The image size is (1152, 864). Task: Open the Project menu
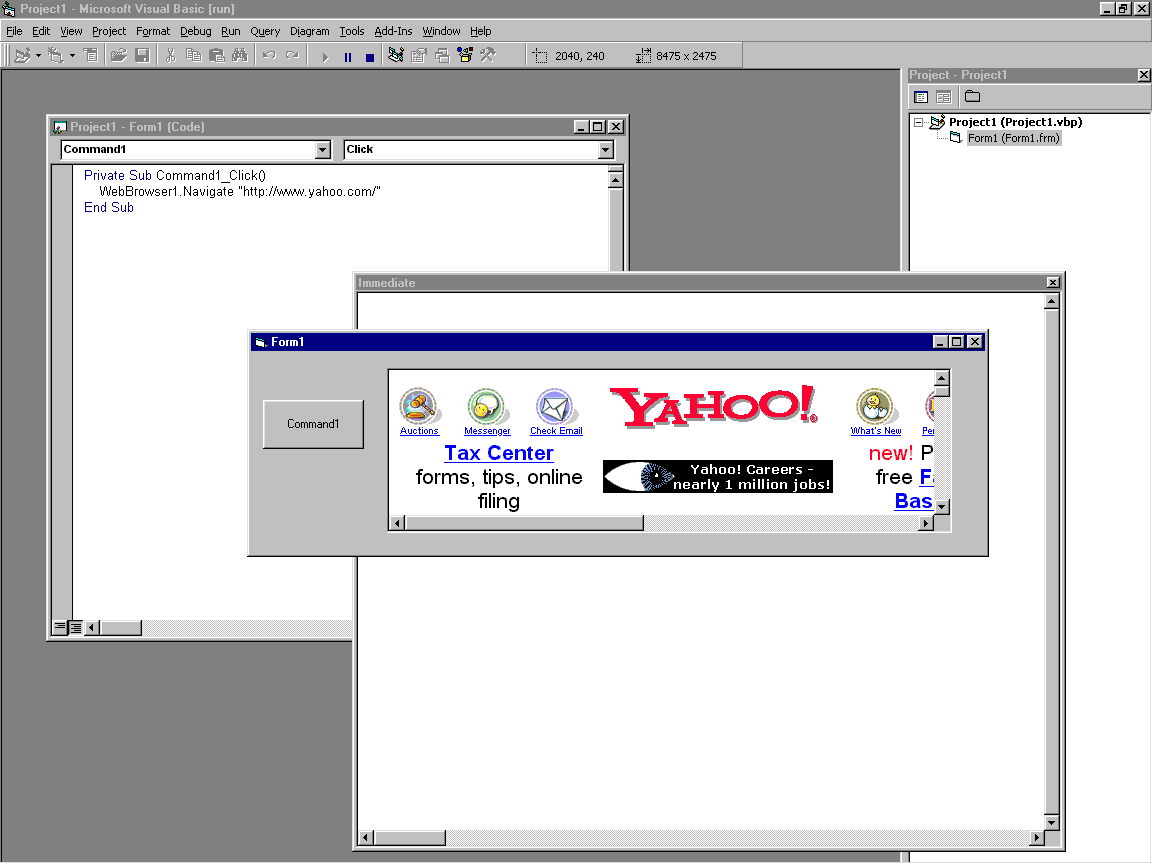point(109,31)
